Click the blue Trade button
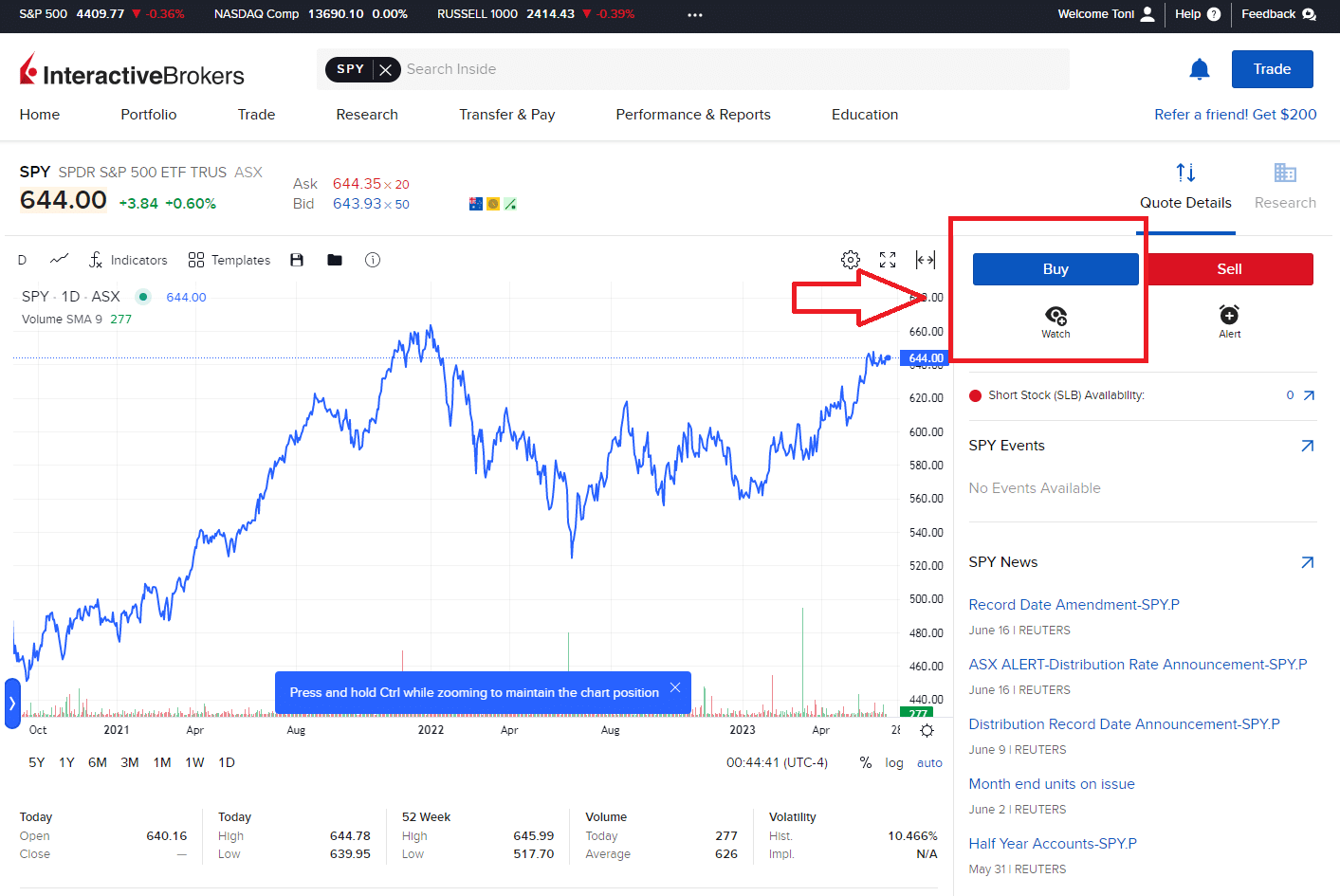 1272,69
